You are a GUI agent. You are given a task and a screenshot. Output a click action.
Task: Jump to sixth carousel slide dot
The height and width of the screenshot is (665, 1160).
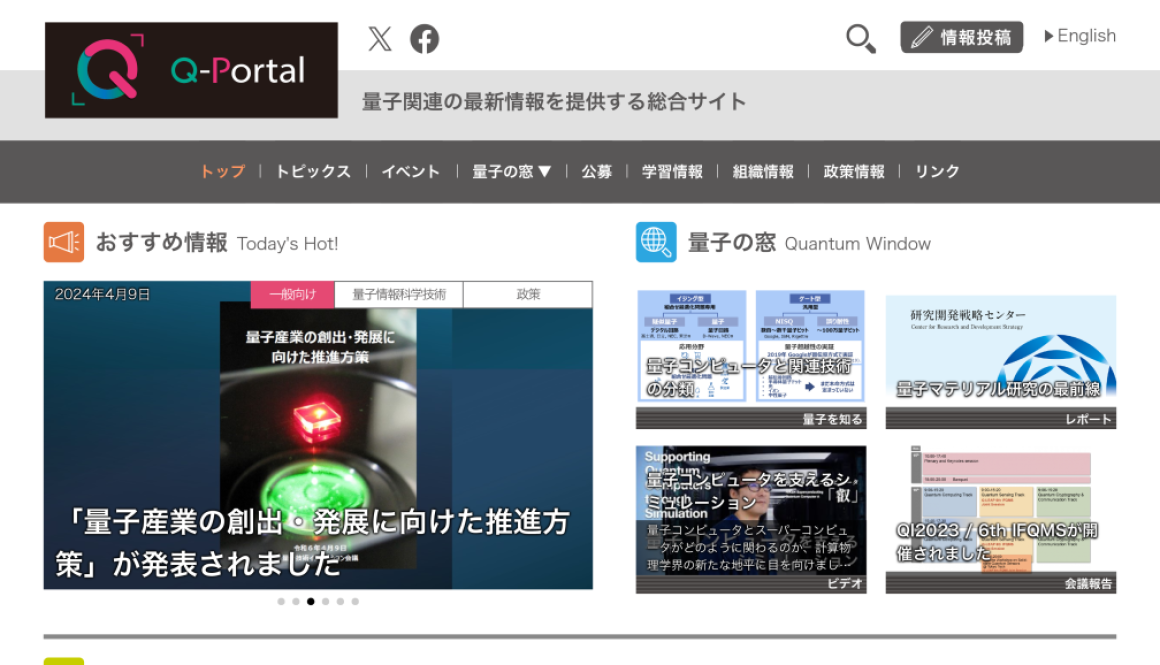point(355,601)
